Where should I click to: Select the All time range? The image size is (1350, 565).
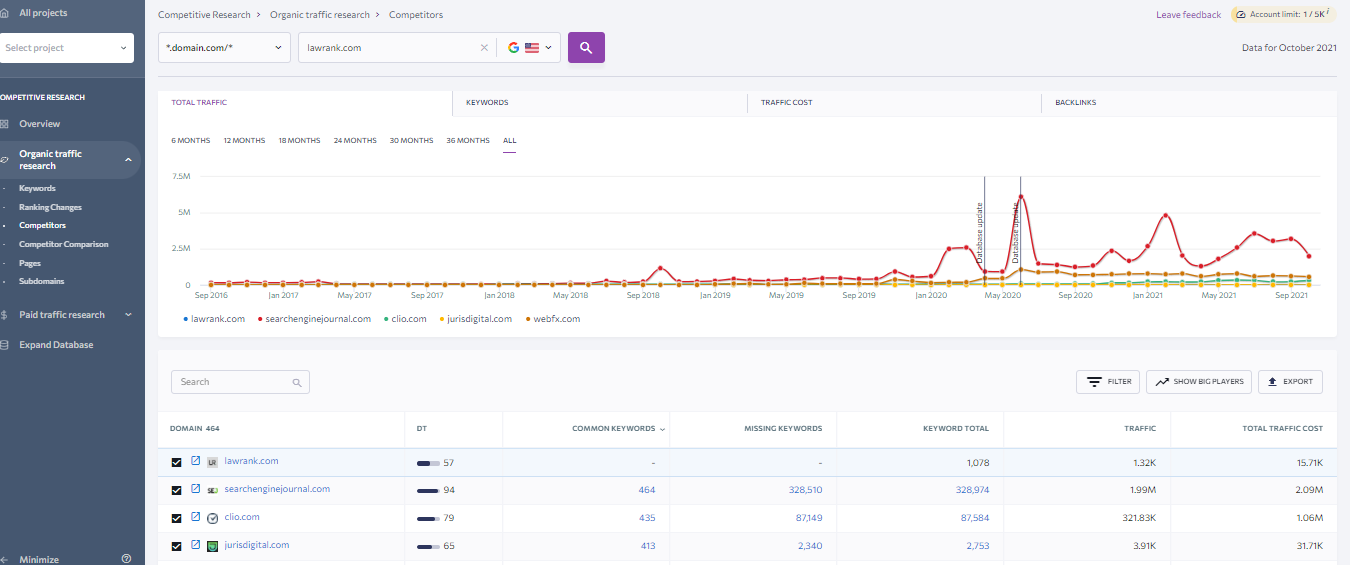[x=510, y=141]
